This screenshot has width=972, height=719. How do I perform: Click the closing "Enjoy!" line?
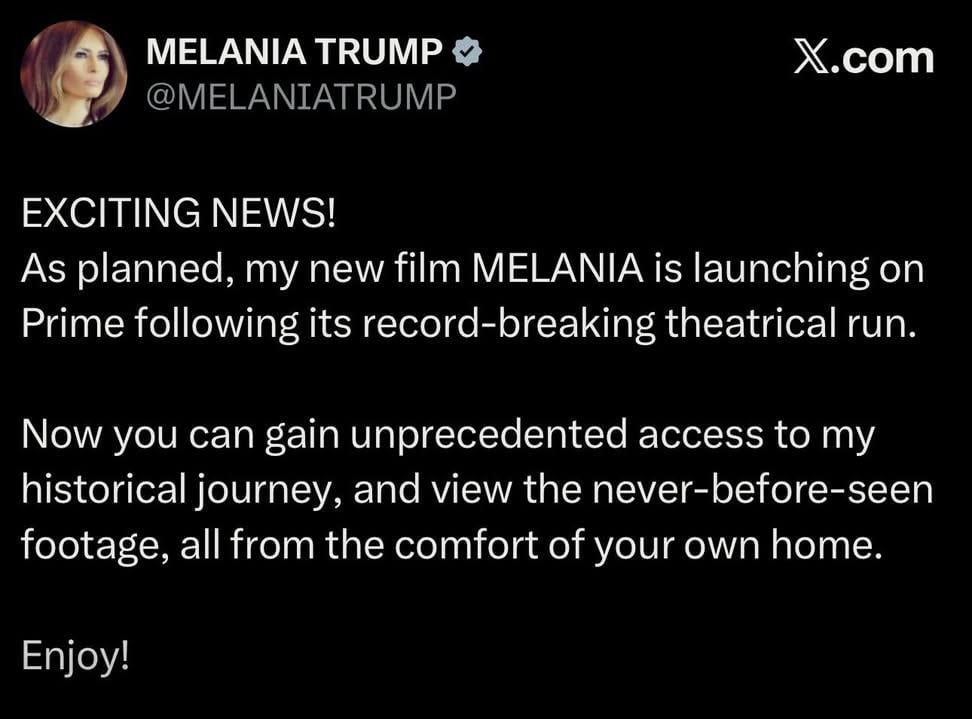coord(76,657)
